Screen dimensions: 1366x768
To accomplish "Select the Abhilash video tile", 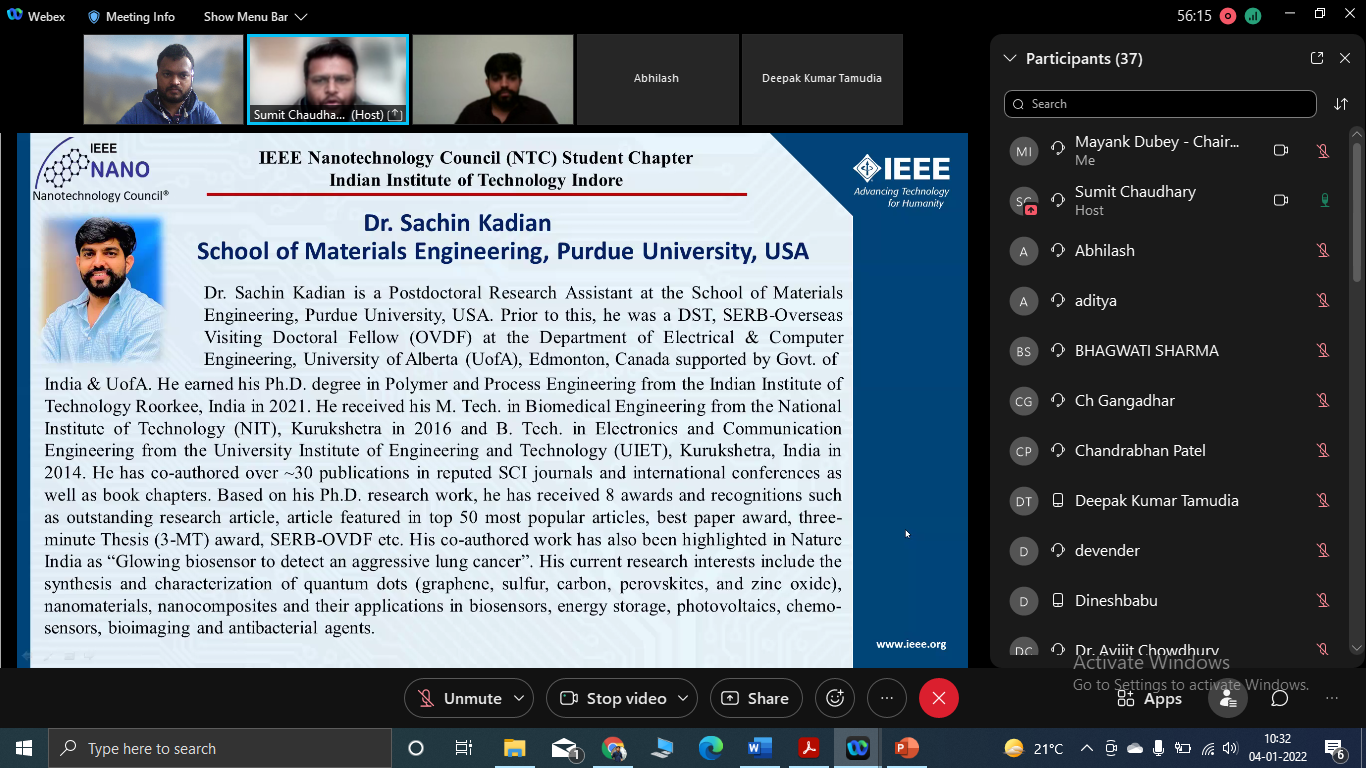I will click(657, 79).
